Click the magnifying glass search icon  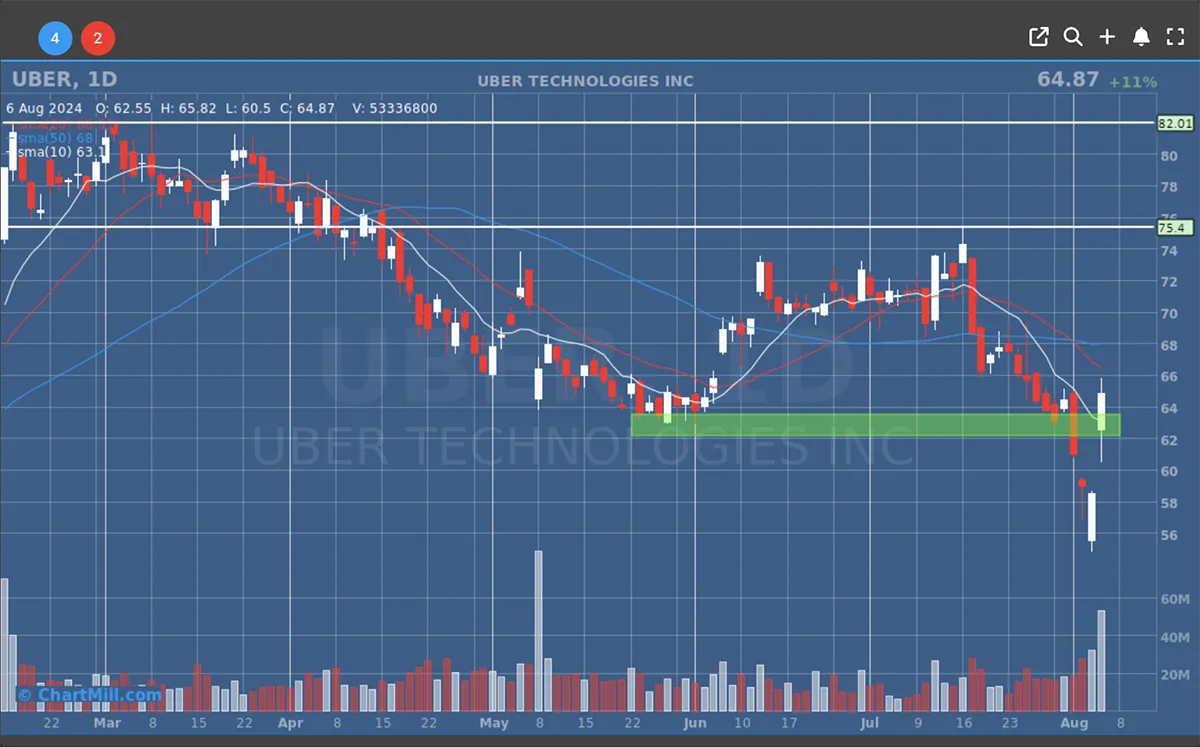tap(1073, 37)
